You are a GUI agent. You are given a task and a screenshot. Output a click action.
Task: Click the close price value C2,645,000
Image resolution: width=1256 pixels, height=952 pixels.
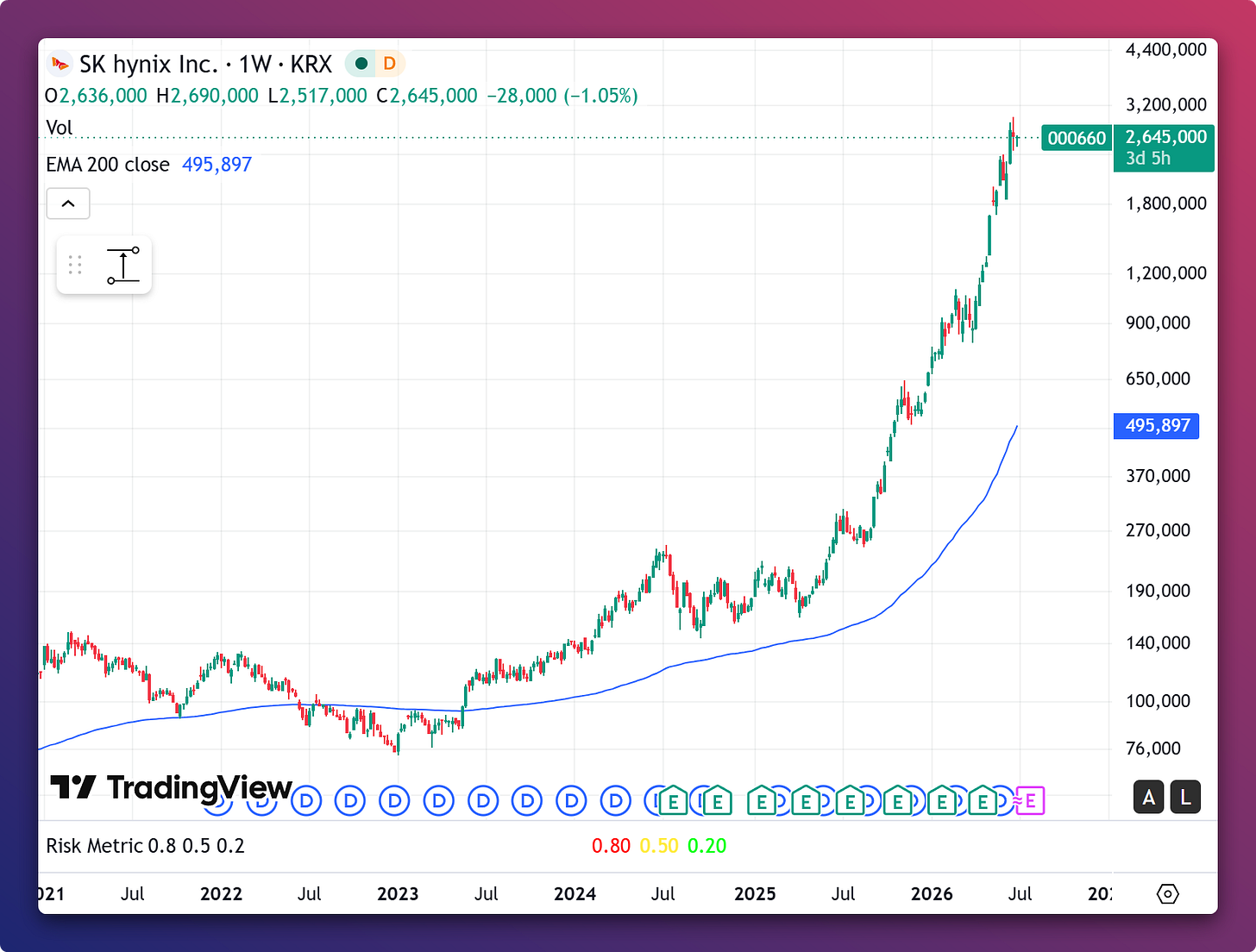click(x=427, y=96)
